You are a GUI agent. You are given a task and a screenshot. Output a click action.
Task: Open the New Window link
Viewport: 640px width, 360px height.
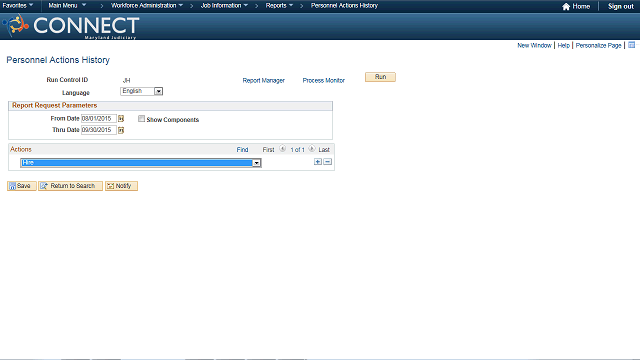click(x=534, y=45)
